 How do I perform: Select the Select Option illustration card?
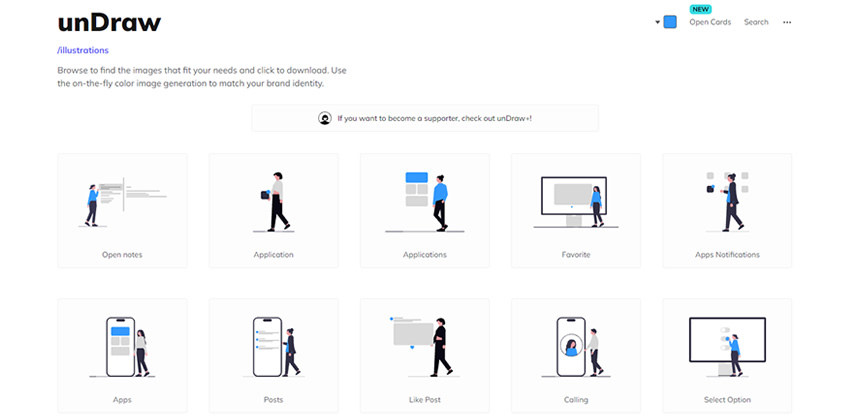pos(727,355)
